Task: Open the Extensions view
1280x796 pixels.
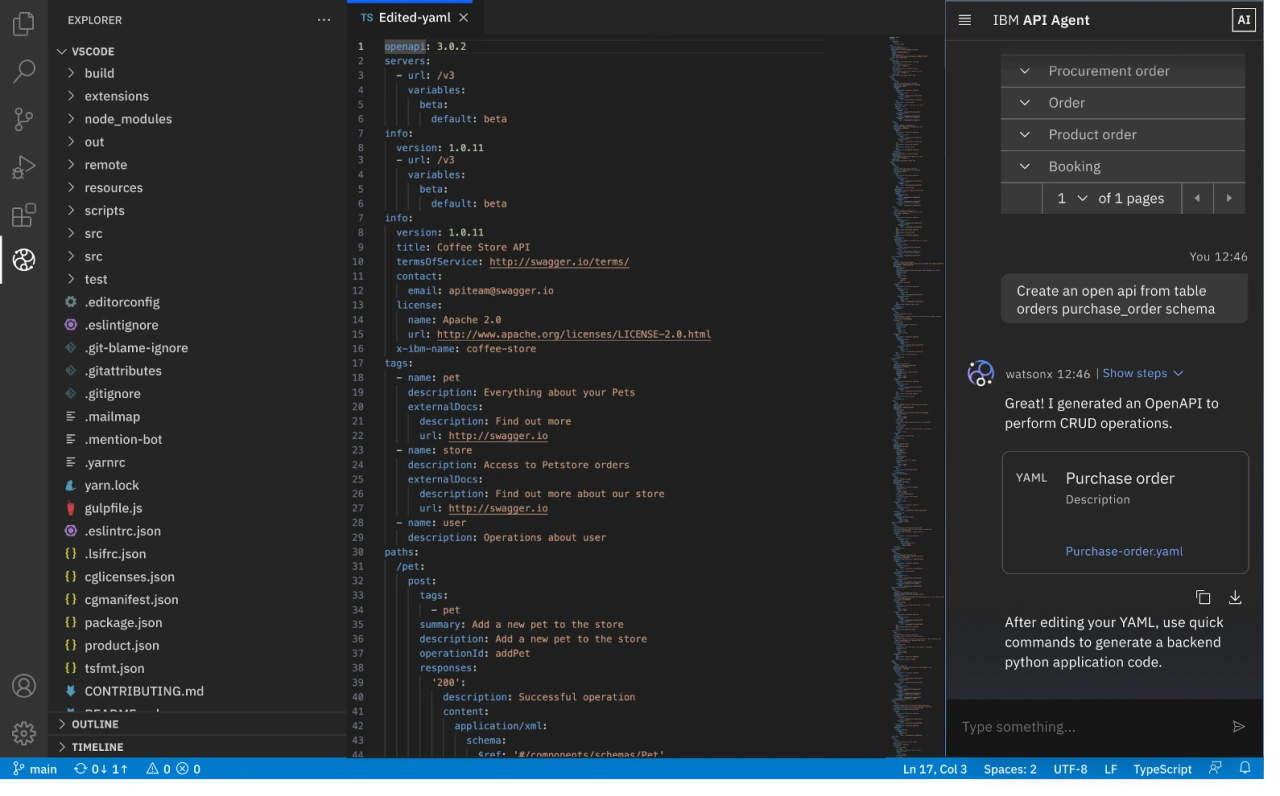Action: [24, 215]
